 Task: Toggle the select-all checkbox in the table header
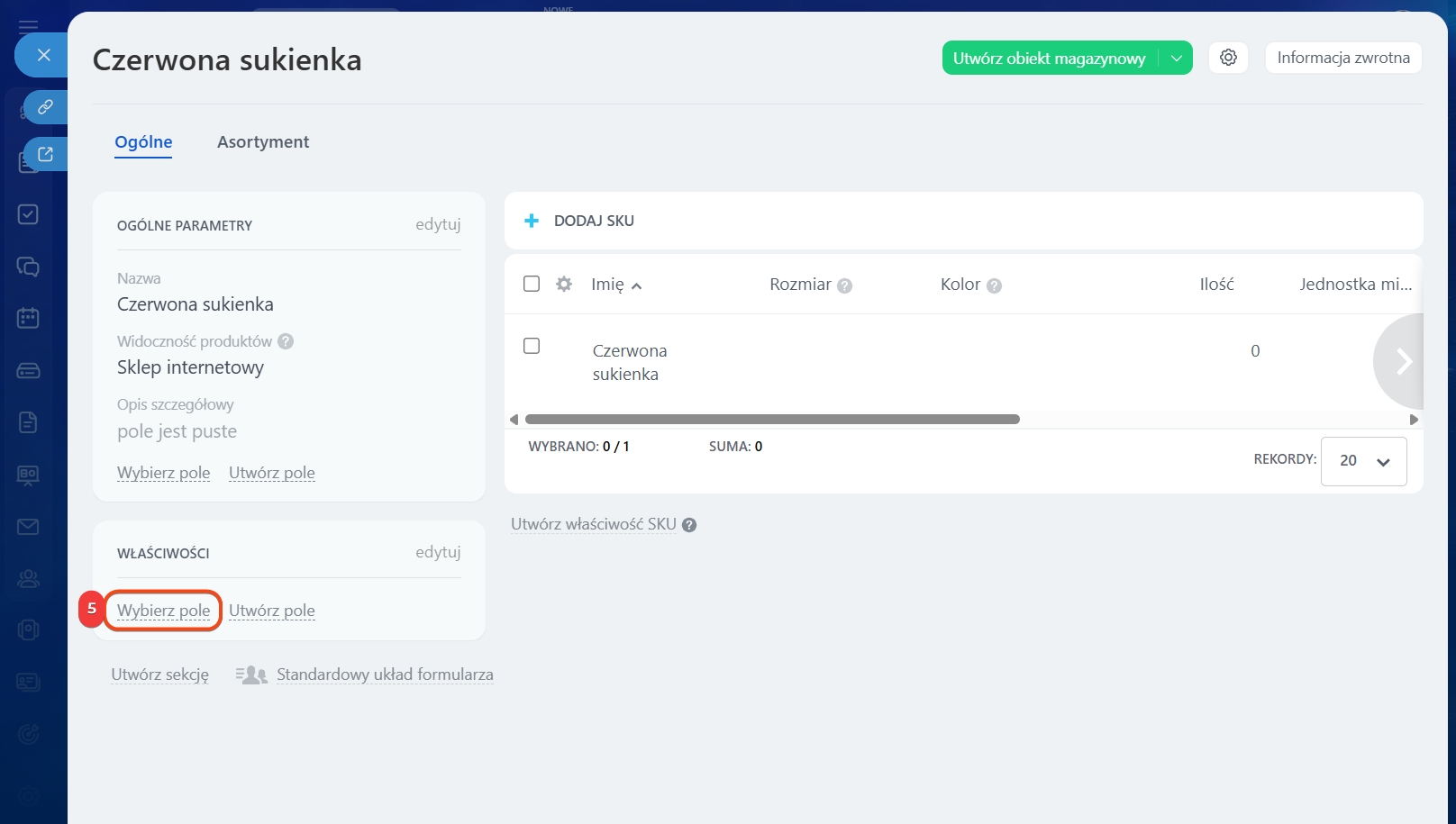click(532, 284)
